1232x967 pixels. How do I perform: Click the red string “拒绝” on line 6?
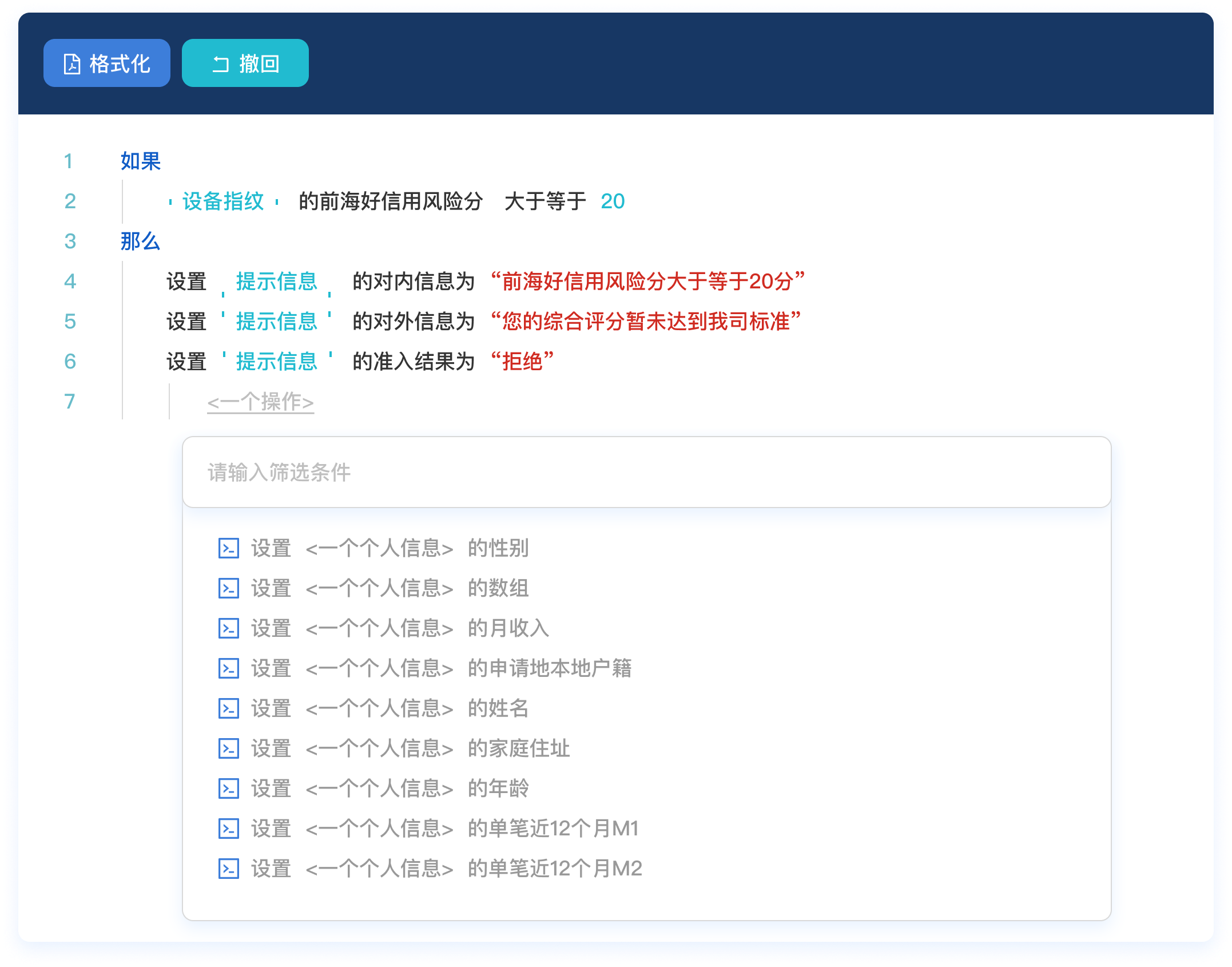tap(522, 362)
